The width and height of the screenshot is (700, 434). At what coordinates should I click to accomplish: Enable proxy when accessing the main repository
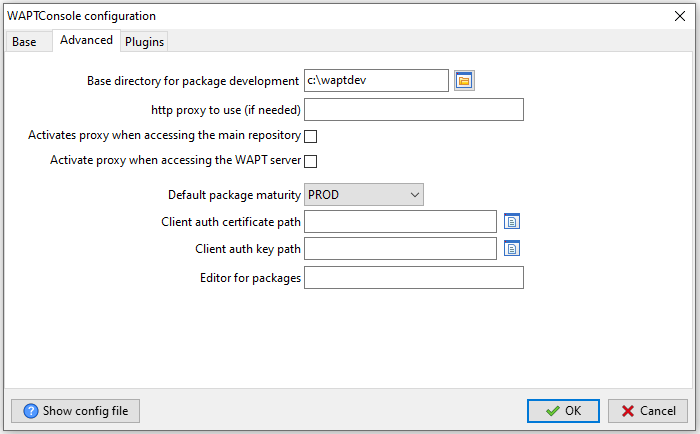point(311,136)
